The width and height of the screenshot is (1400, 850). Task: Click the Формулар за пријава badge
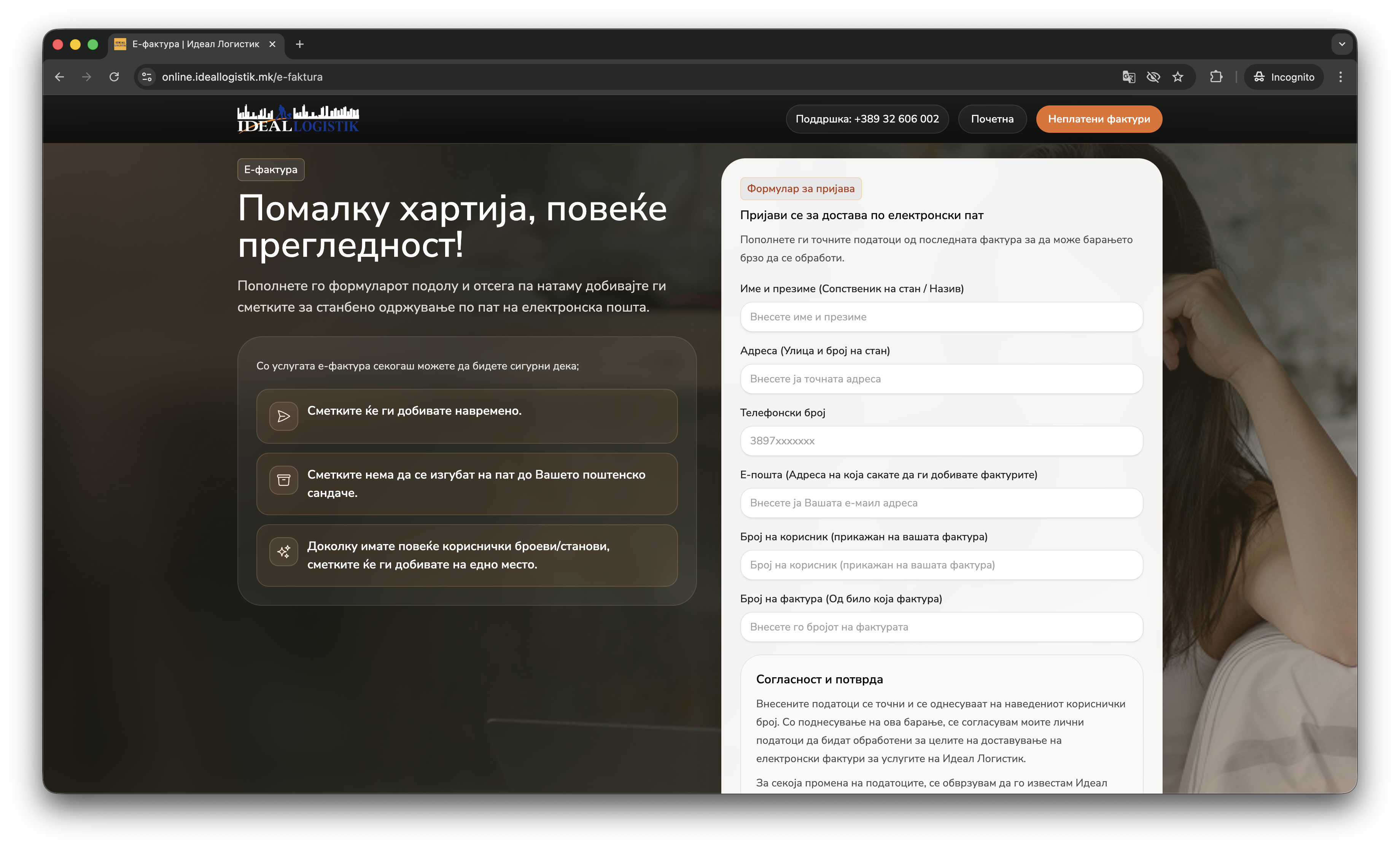pyautogui.click(x=800, y=189)
